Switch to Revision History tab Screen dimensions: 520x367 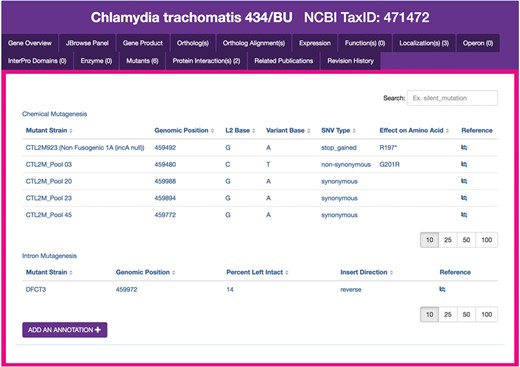coord(350,61)
